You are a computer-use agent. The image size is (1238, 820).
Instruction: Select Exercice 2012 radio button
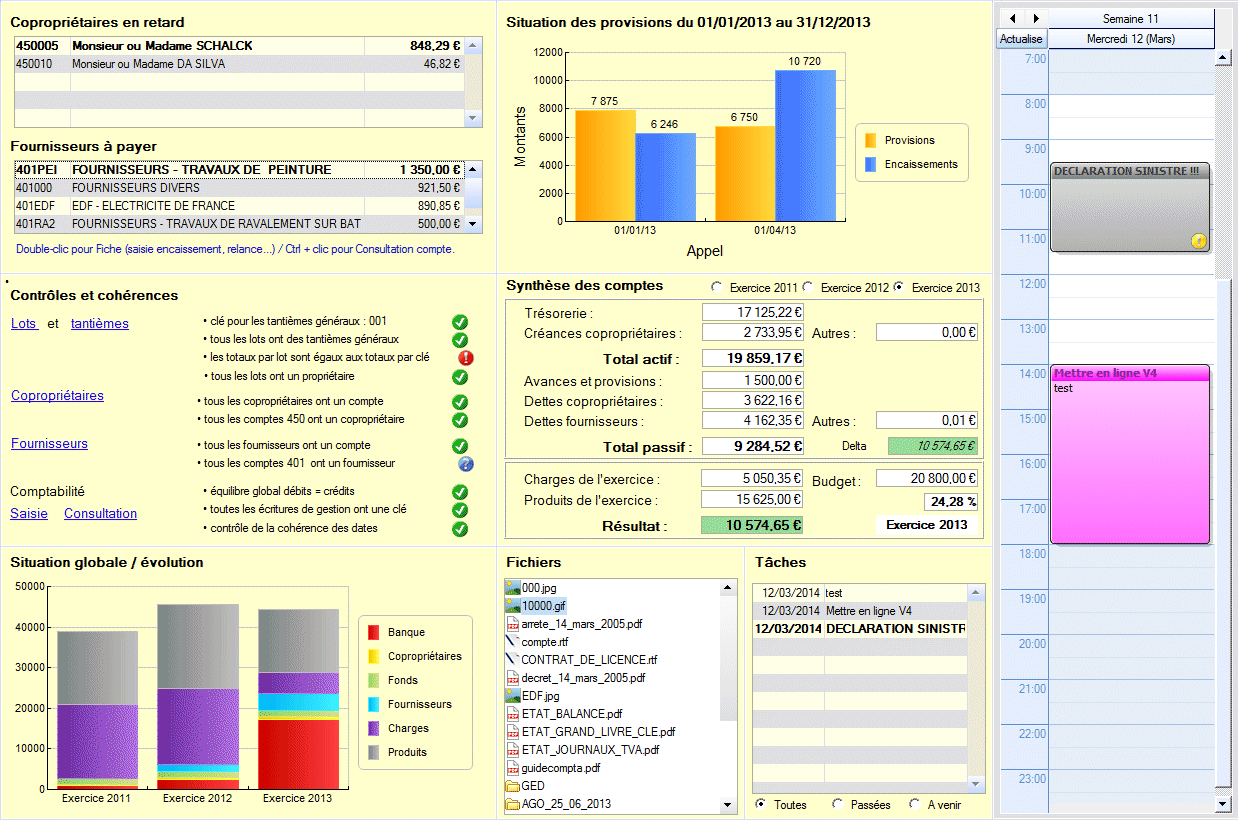coord(808,288)
